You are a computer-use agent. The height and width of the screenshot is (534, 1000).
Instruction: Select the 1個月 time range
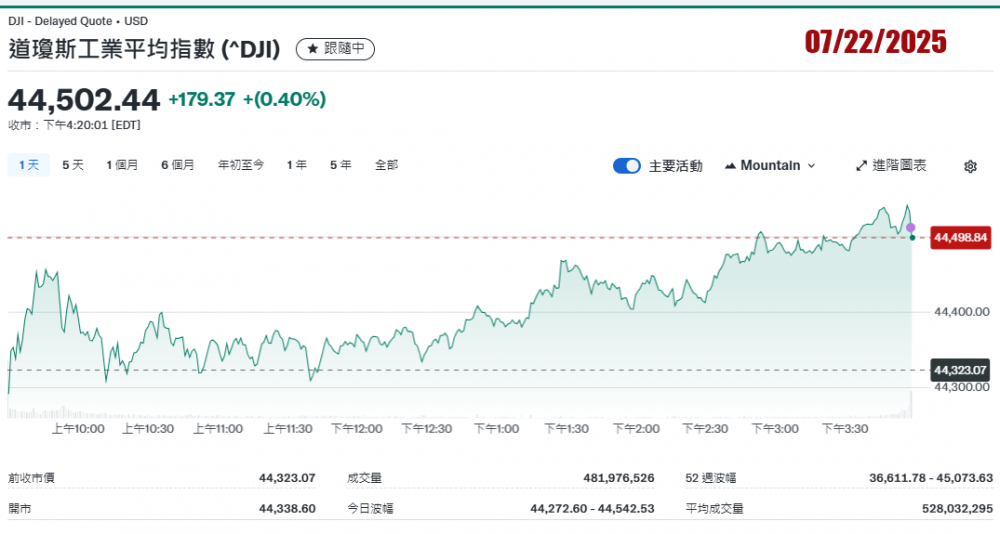(x=122, y=165)
